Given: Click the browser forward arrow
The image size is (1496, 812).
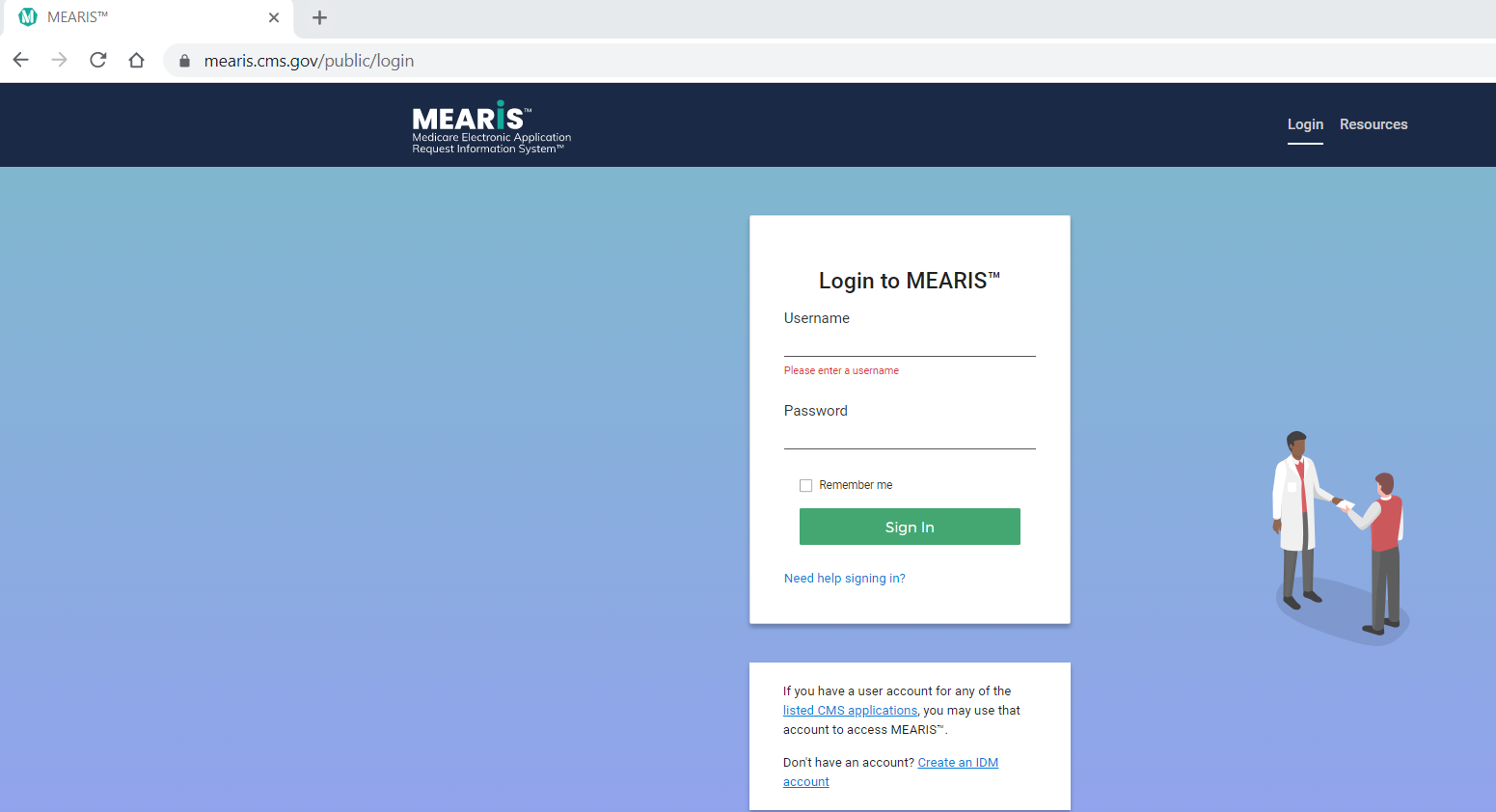Looking at the screenshot, I should point(60,60).
